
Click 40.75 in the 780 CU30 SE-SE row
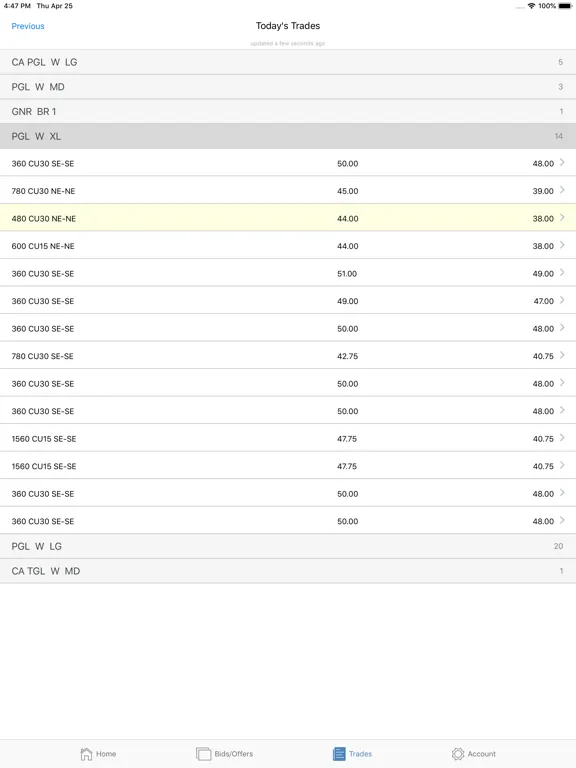[543, 356]
